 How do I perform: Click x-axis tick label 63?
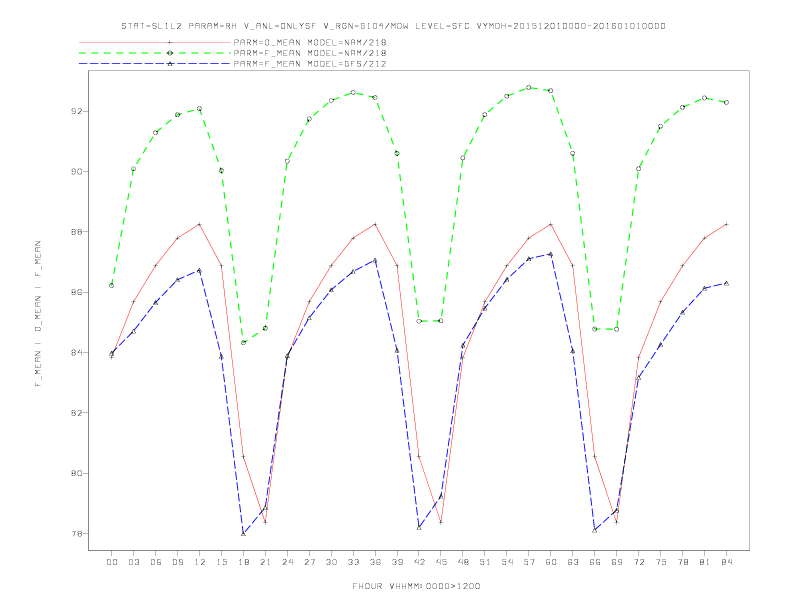click(x=573, y=562)
